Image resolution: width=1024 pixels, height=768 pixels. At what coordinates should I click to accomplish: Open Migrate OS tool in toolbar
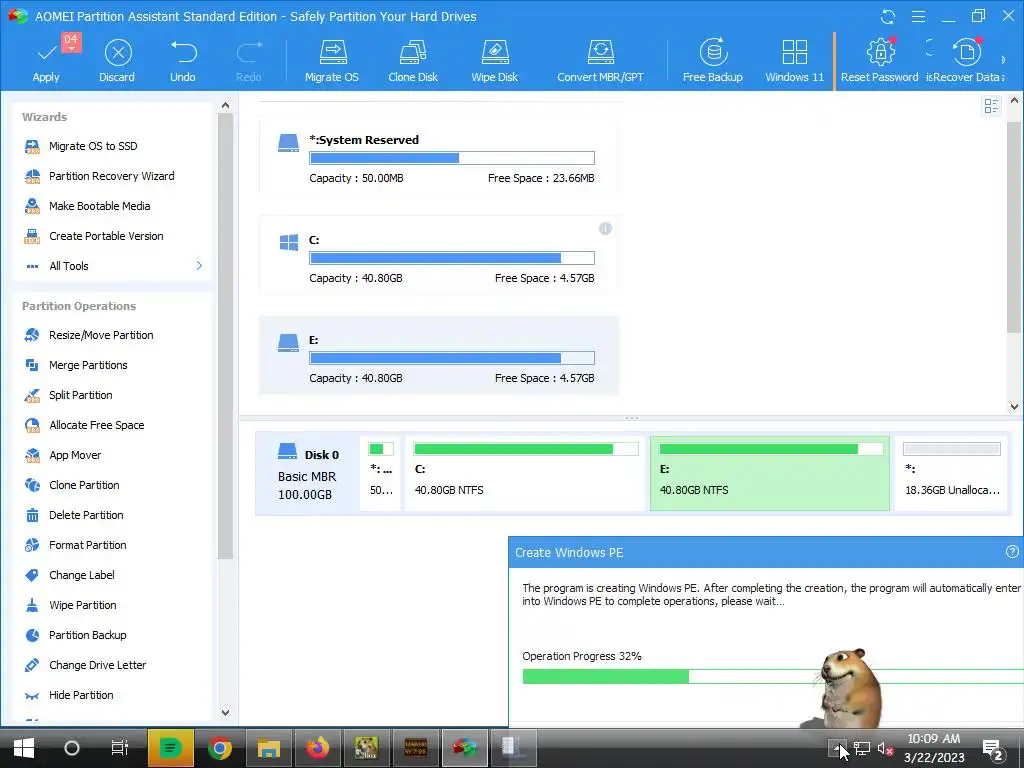tap(332, 61)
